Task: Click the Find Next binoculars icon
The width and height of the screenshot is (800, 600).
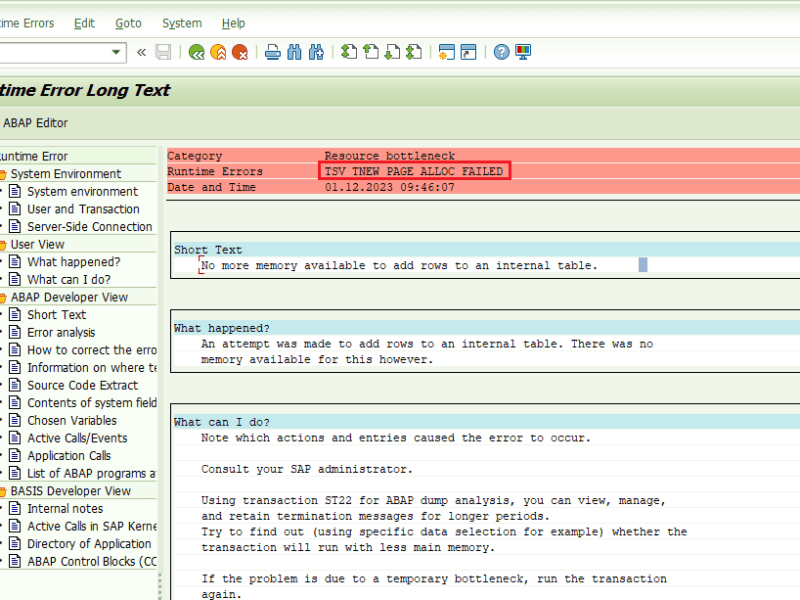Action: tap(316, 52)
